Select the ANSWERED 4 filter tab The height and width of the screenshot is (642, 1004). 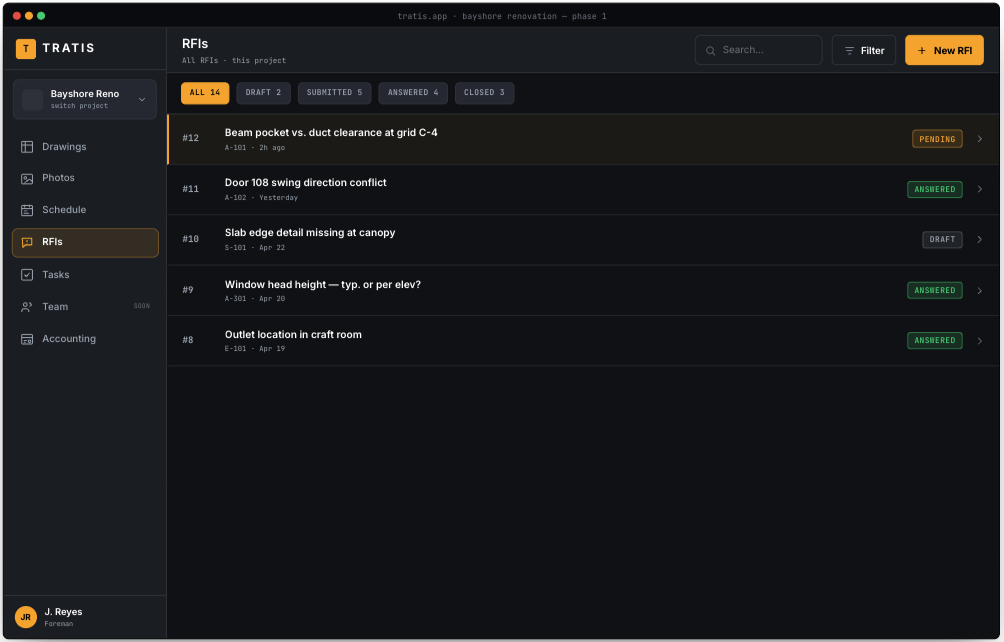tap(413, 93)
